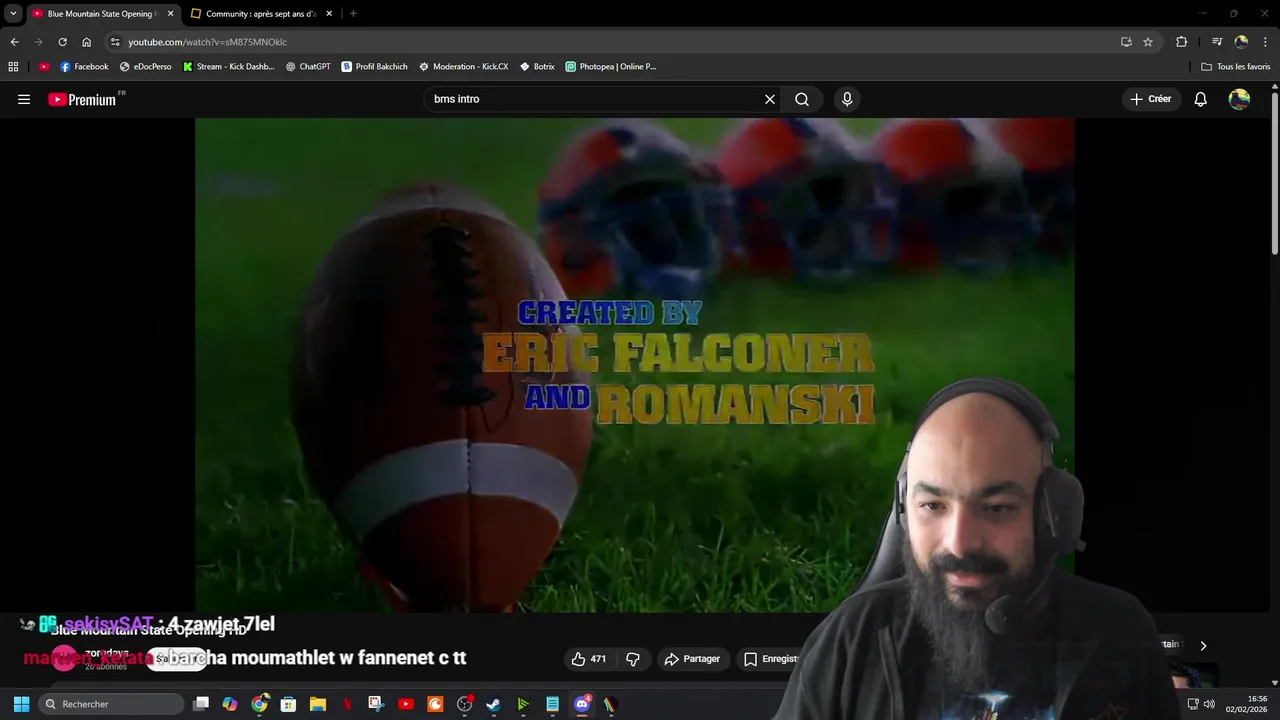The width and height of the screenshot is (1280, 720).
Task: Close the Community tab
Action: tap(329, 14)
